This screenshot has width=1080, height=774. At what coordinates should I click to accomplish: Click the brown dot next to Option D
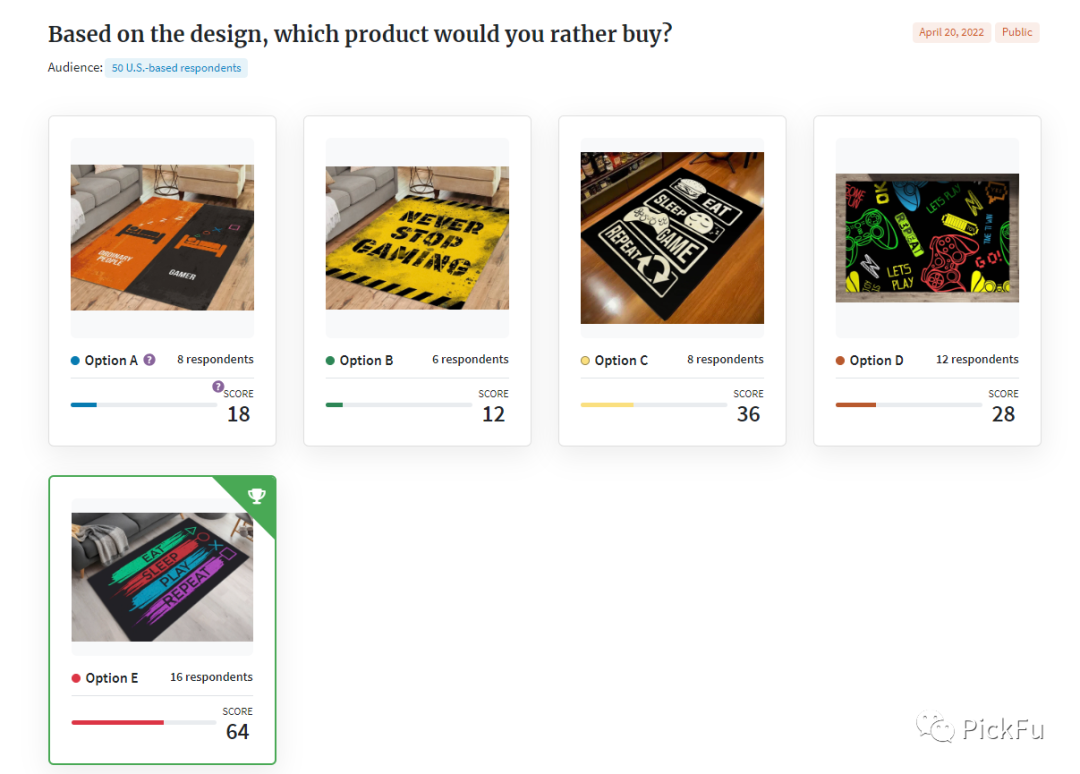[840, 360]
